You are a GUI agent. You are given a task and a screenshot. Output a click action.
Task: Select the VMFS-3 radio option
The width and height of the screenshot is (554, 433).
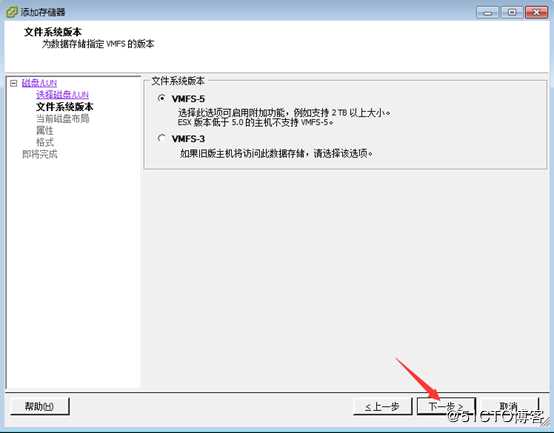[x=161, y=138]
